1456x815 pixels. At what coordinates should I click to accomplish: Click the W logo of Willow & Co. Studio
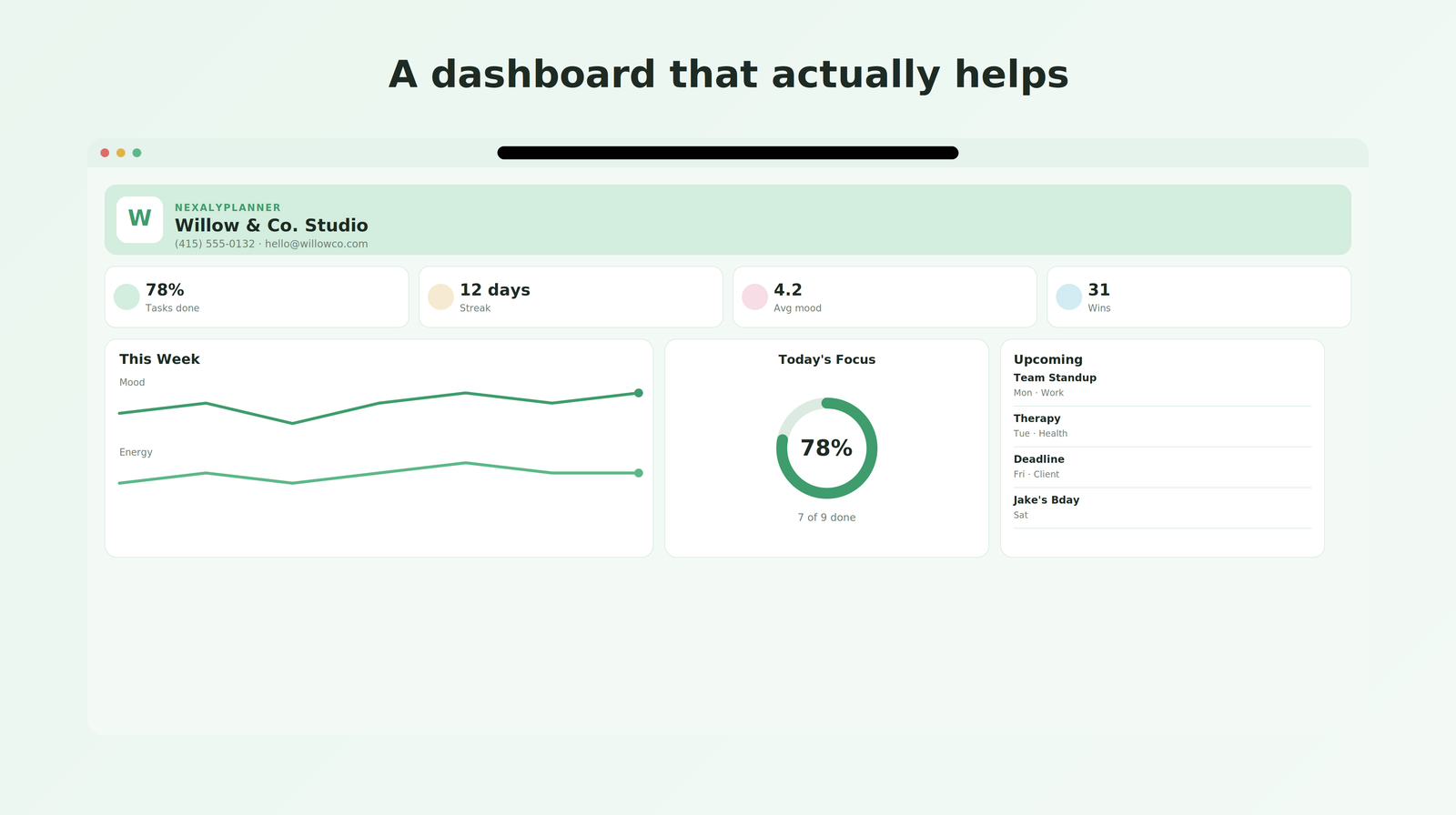pyautogui.click(x=139, y=219)
